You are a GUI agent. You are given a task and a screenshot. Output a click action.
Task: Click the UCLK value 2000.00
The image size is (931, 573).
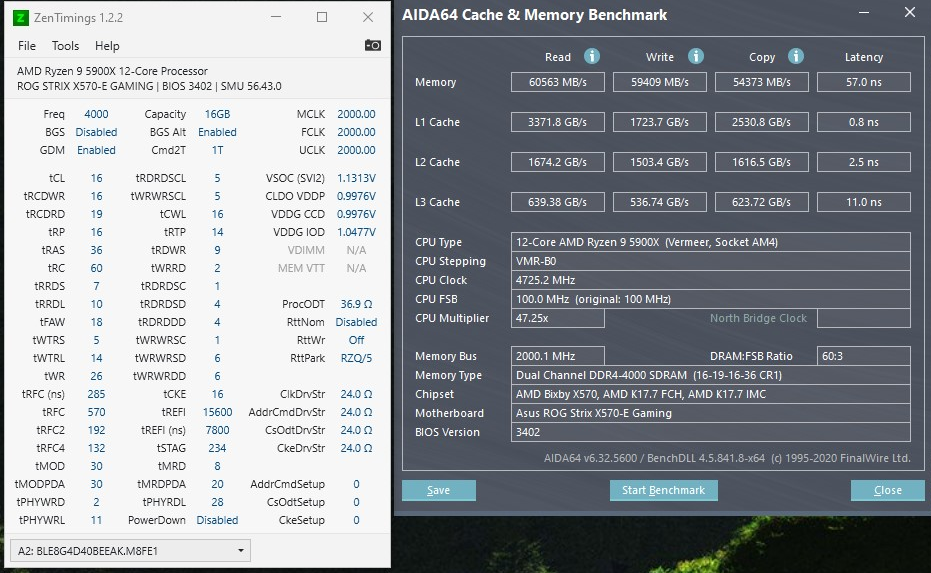coord(356,150)
